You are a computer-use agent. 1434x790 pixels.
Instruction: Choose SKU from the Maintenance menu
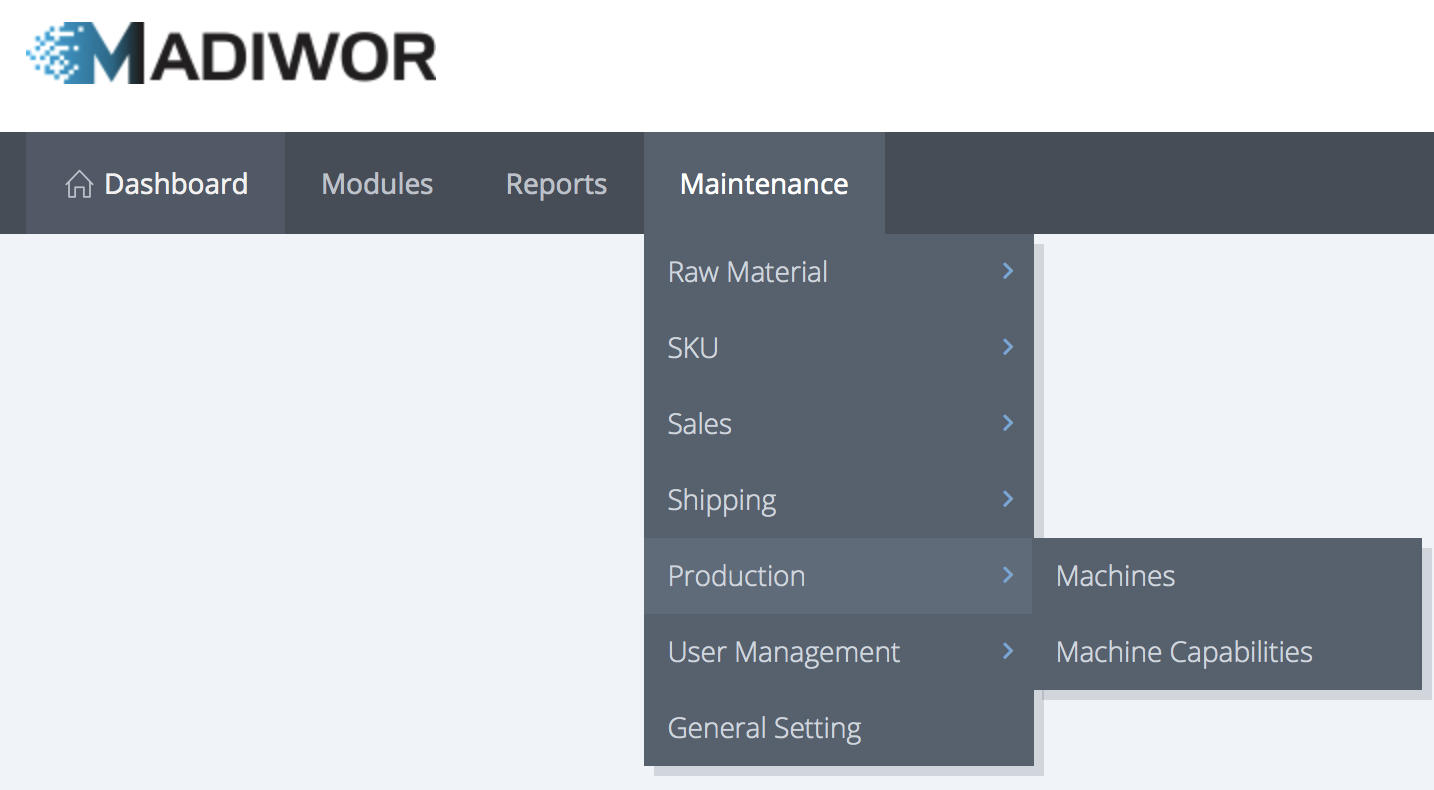pyautogui.click(x=693, y=348)
